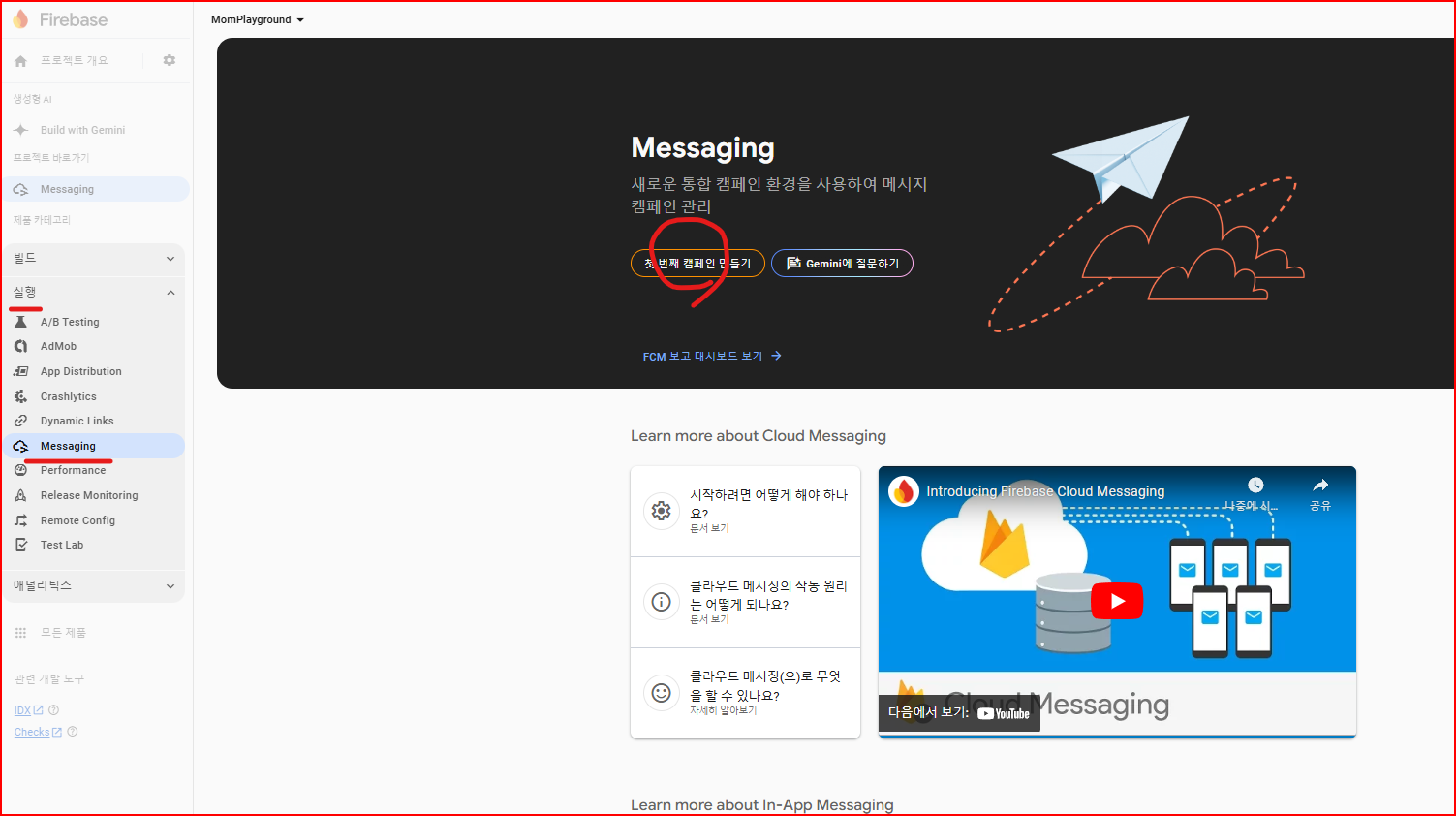Open Messaging shortcut under 프로젝트 바로가기
The height and width of the screenshot is (816, 1456).
click(94, 189)
